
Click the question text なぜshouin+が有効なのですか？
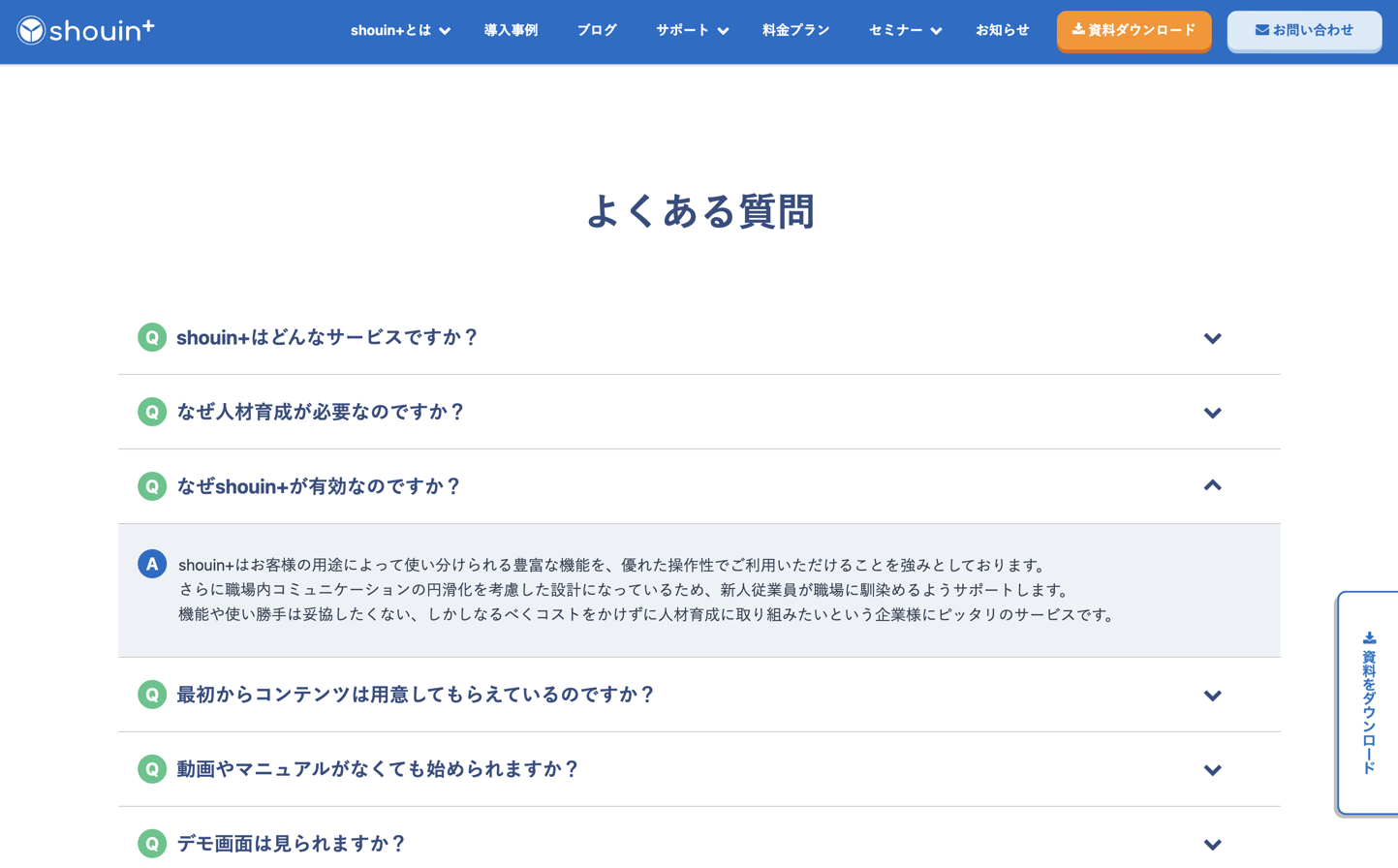click(319, 486)
